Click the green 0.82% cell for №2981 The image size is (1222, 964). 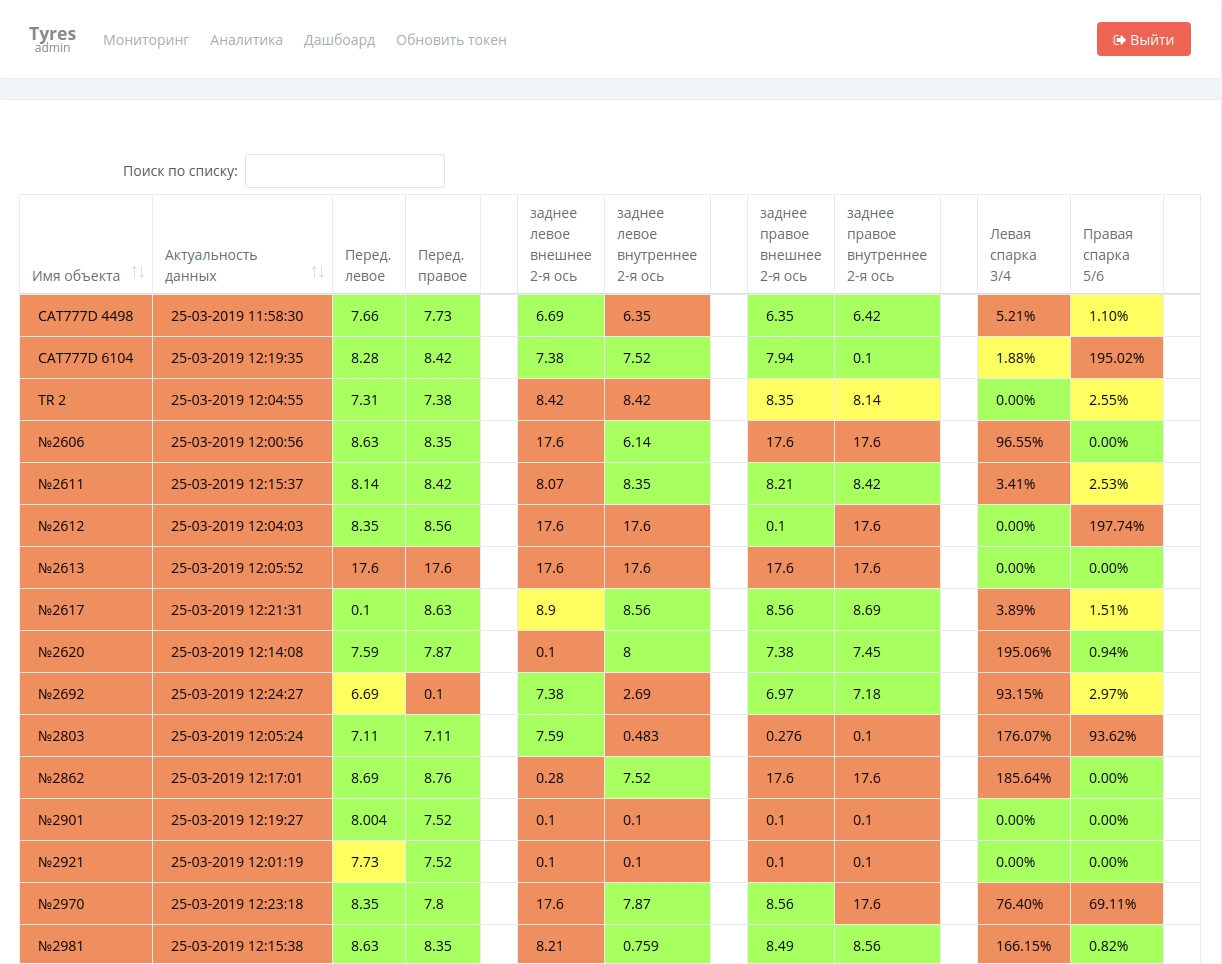click(1116, 946)
